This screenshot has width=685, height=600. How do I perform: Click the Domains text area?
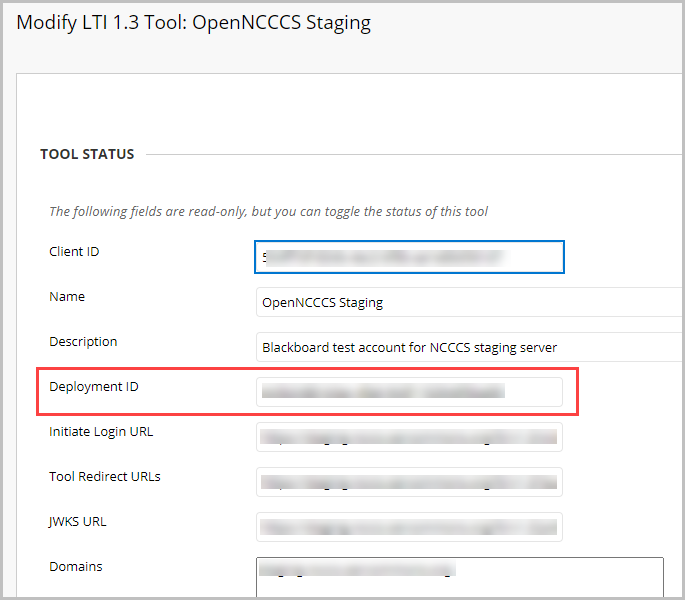[x=460, y=577]
